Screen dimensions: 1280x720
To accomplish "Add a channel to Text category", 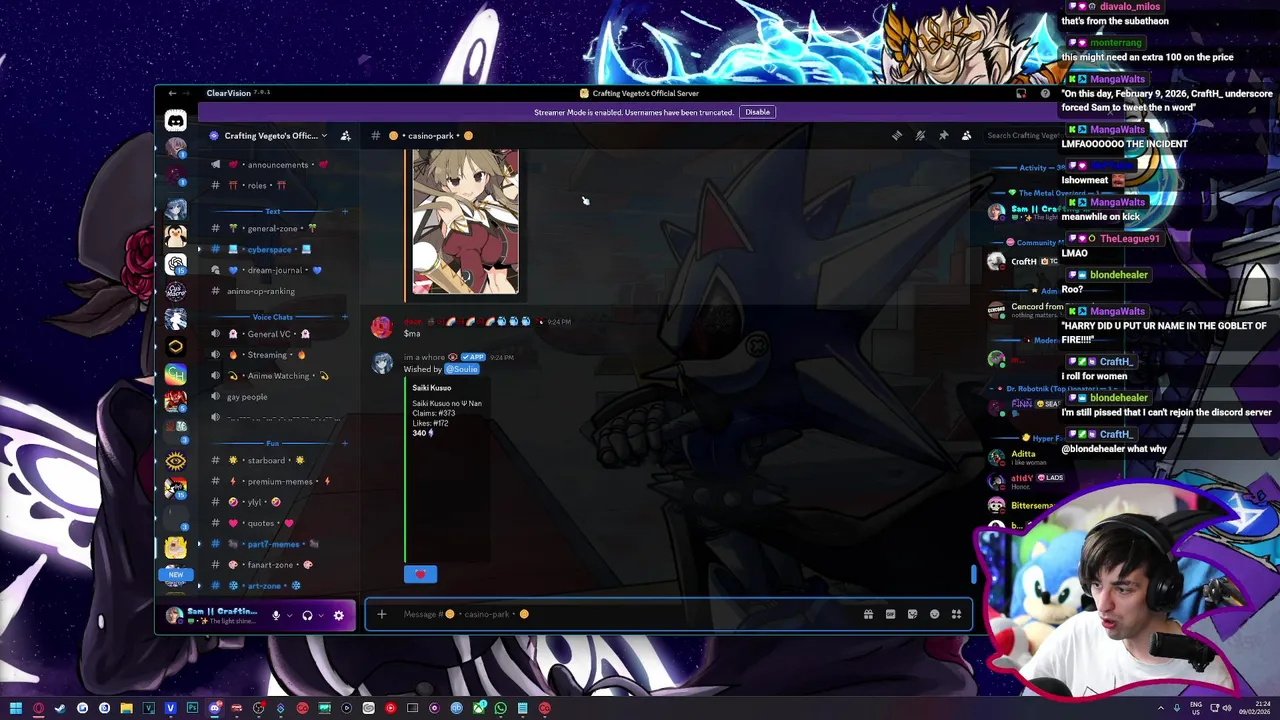I will 345,211.
